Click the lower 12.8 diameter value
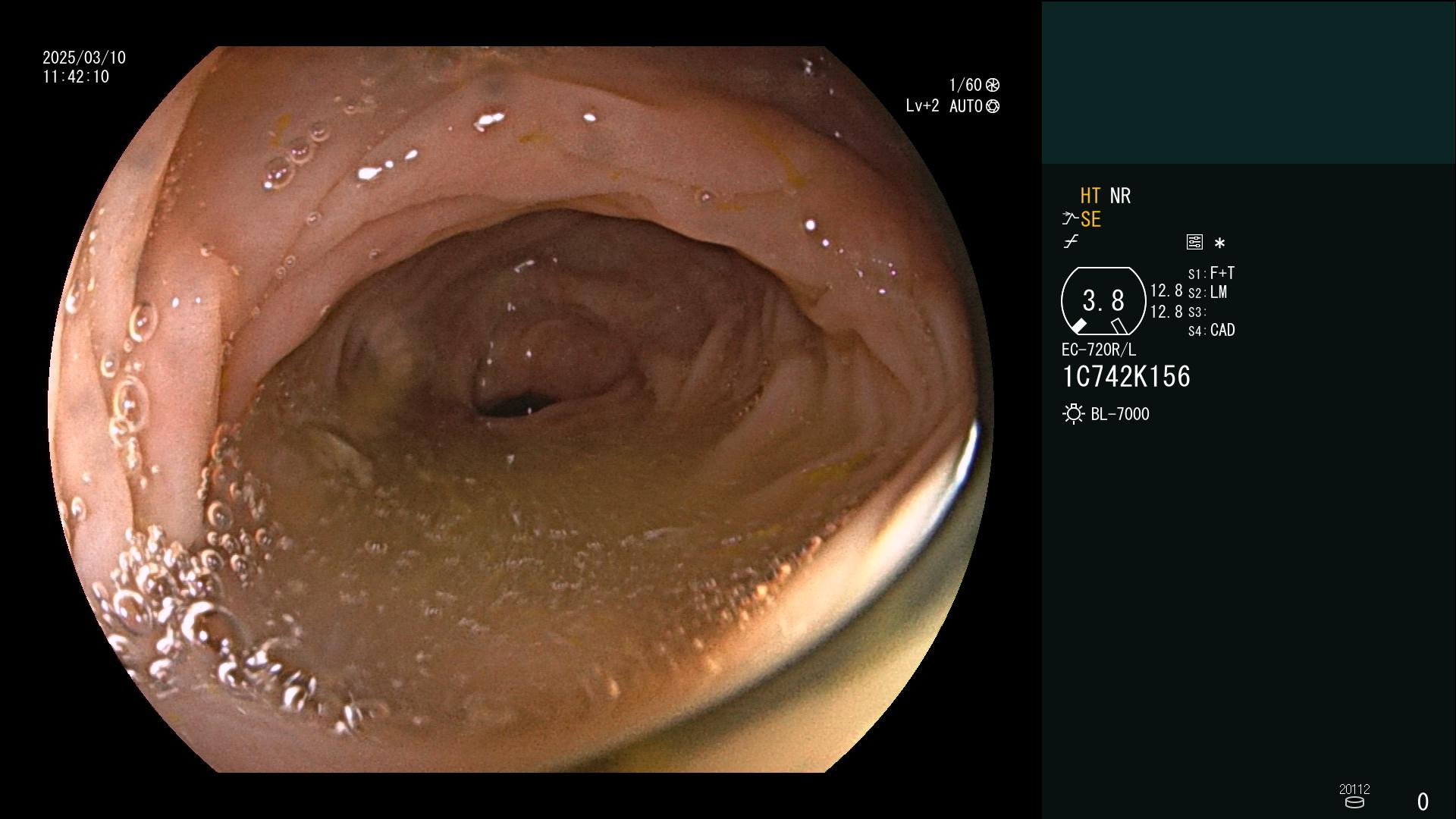The height and width of the screenshot is (819, 1456). click(1166, 312)
